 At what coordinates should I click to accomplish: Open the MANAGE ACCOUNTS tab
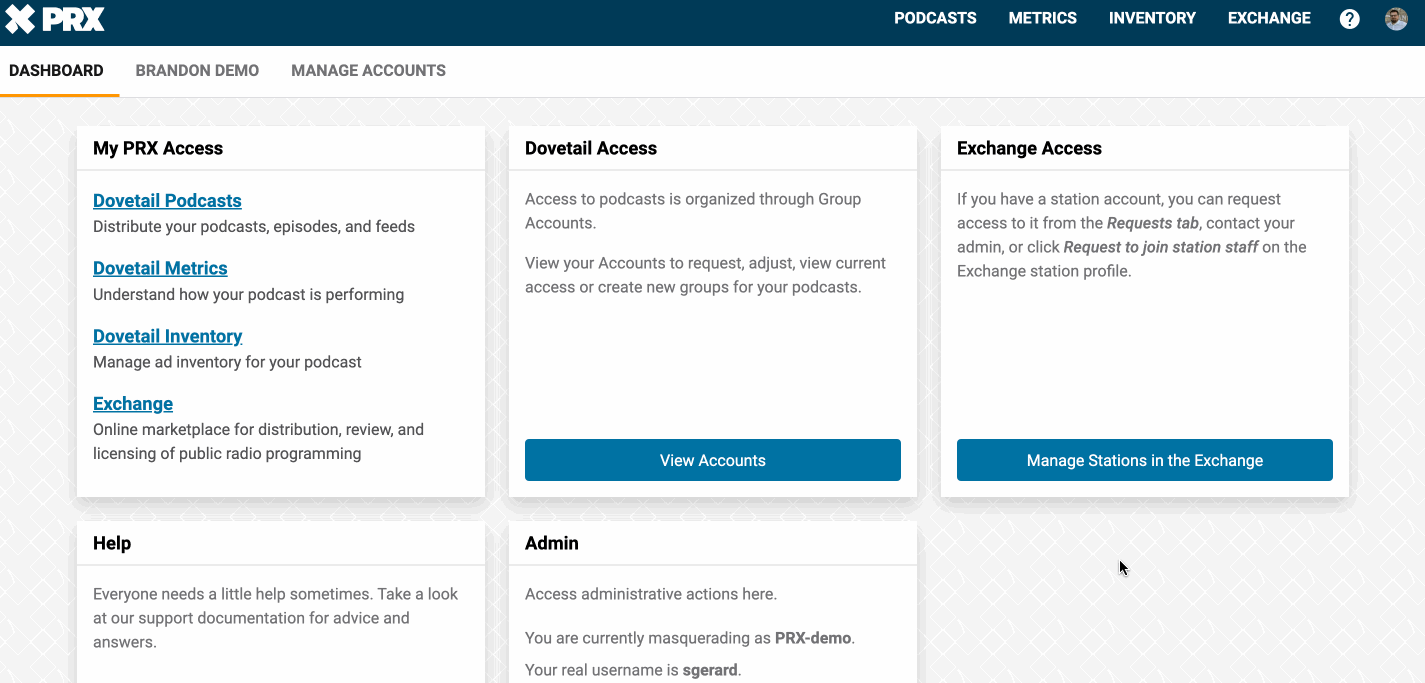(x=368, y=71)
